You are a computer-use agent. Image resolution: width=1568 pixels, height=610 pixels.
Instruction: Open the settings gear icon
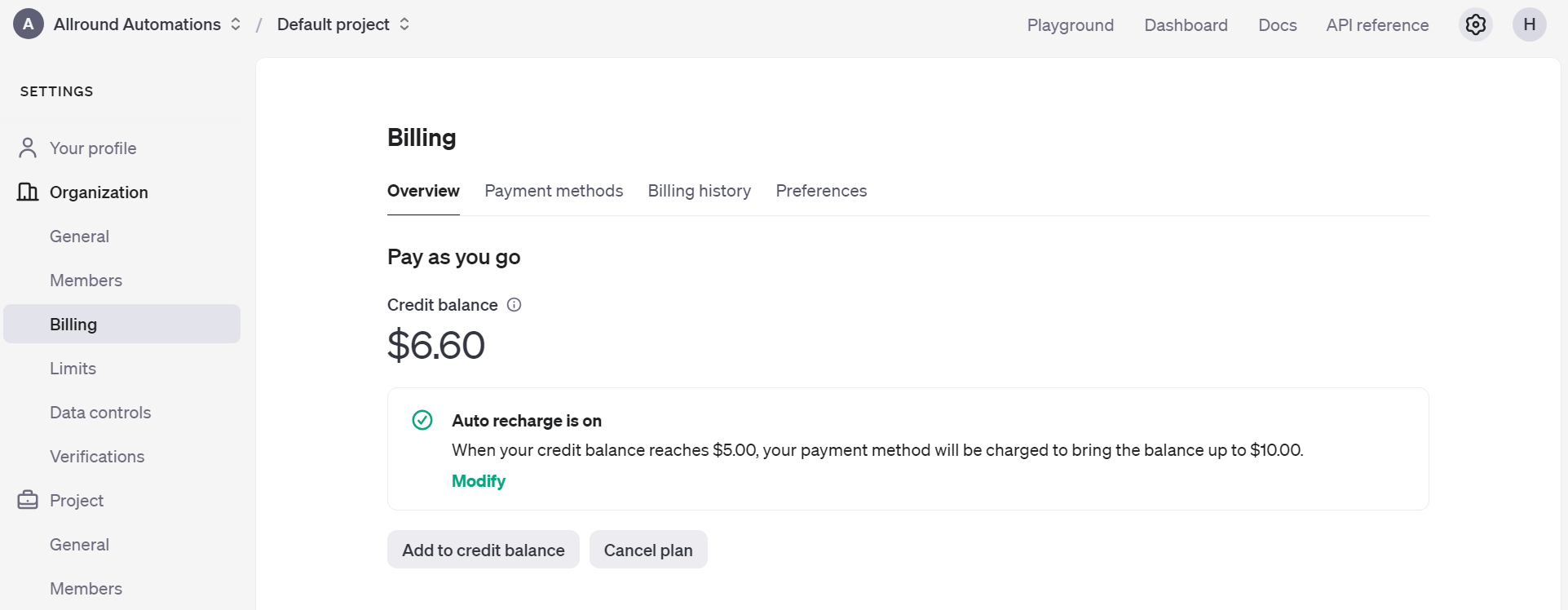[x=1475, y=24]
